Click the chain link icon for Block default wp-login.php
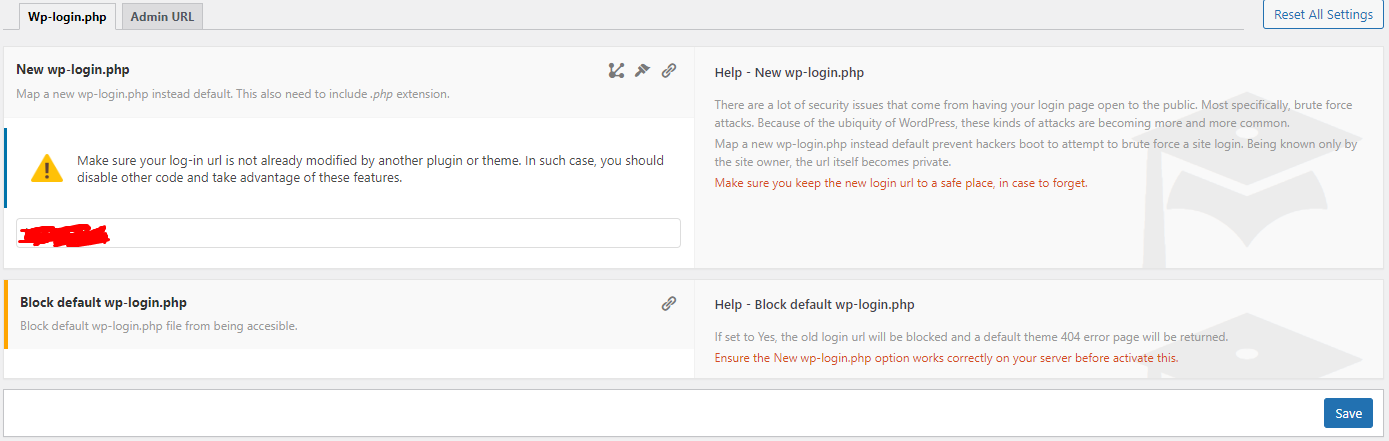 669,303
